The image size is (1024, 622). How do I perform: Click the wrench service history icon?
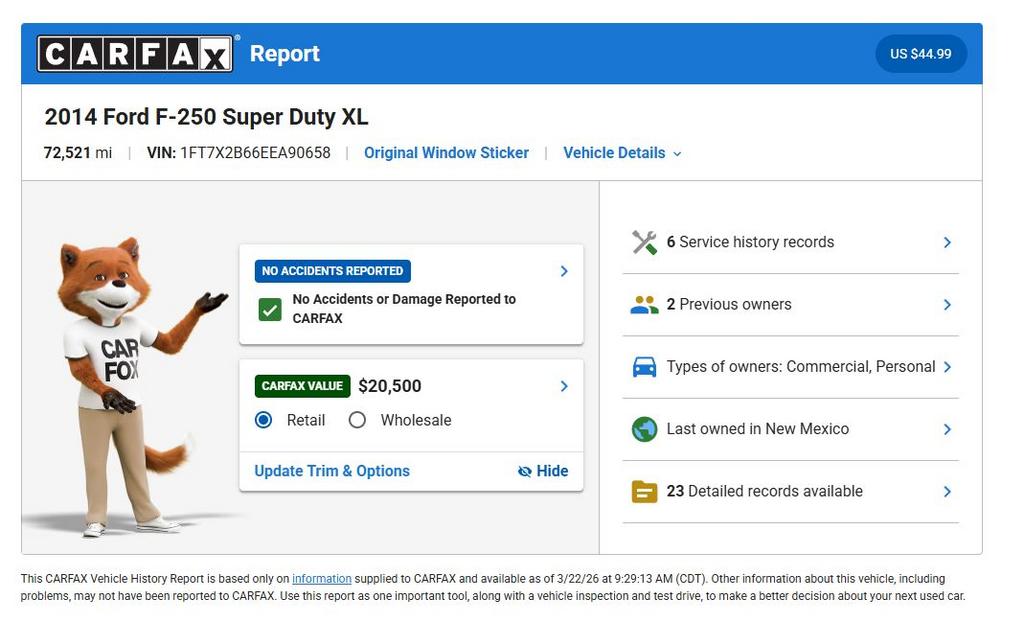pos(644,242)
